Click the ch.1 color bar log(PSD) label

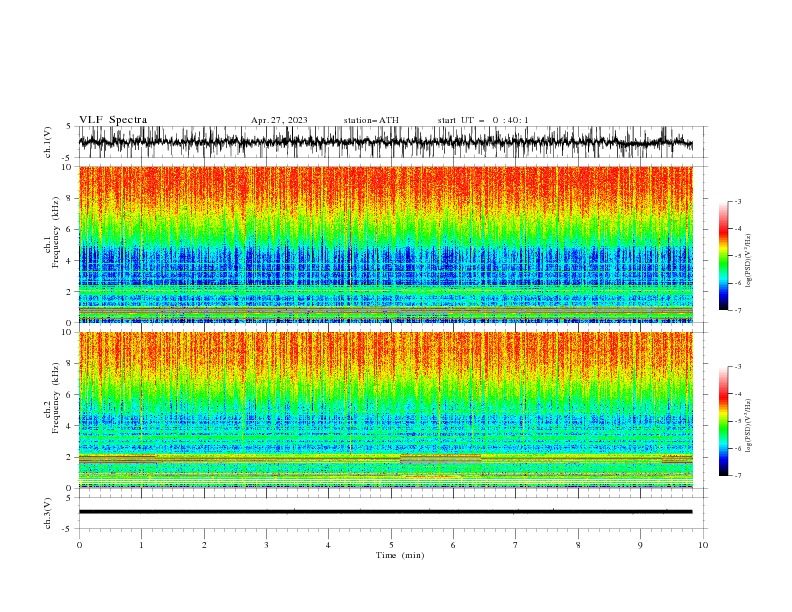pyautogui.click(x=748, y=260)
